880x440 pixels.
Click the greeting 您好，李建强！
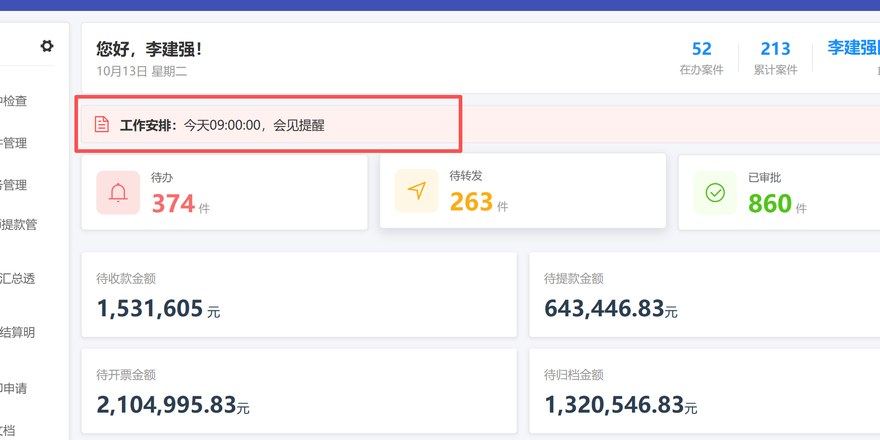(149, 49)
